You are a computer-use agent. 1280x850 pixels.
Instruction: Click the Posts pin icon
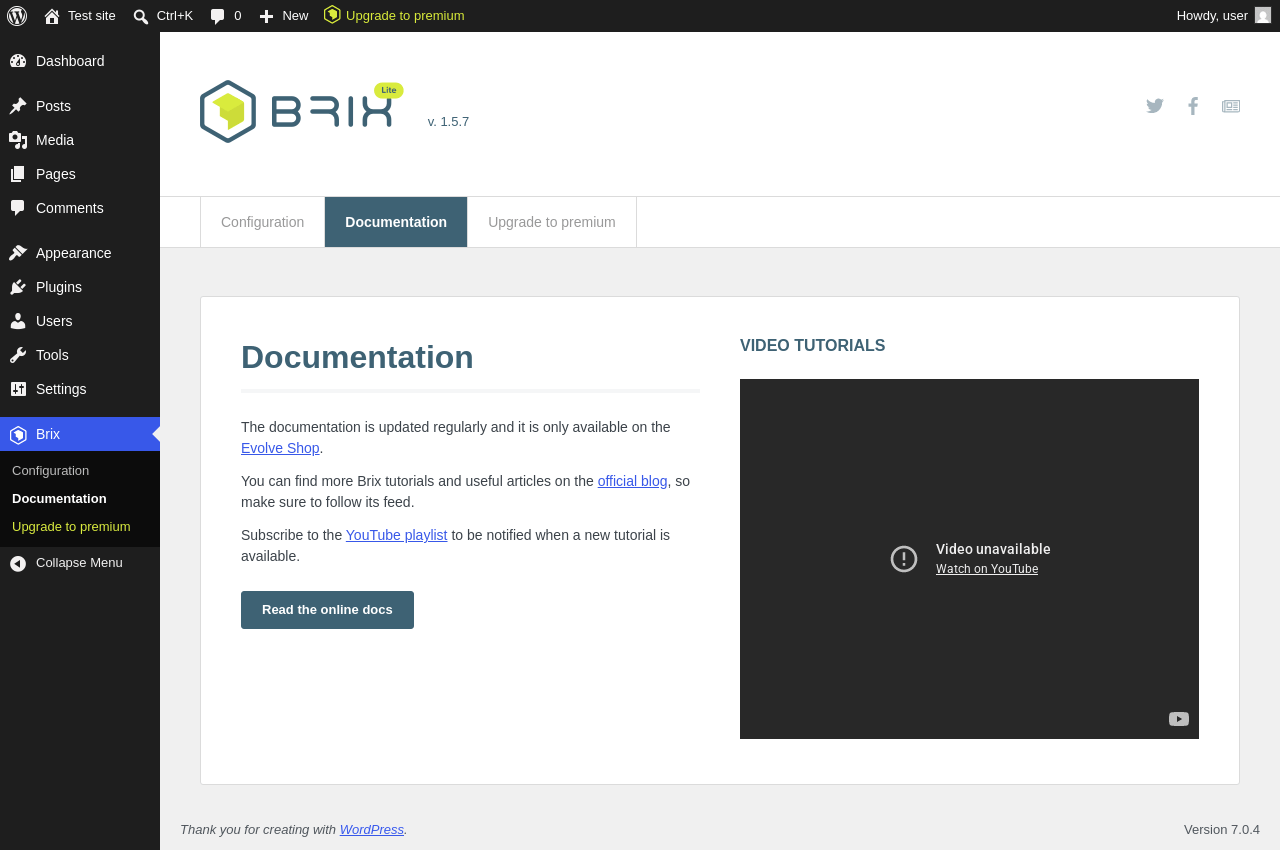pyautogui.click(x=18, y=106)
